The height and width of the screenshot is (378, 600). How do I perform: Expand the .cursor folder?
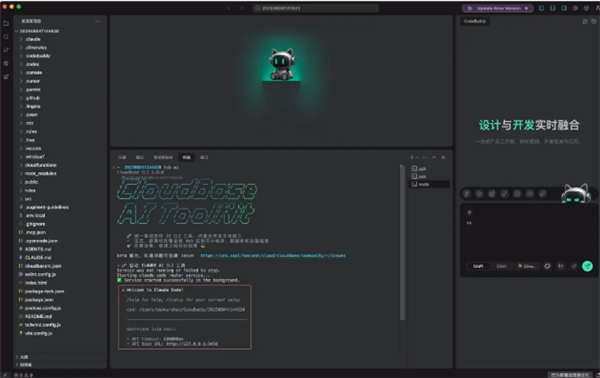click(x=59, y=81)
